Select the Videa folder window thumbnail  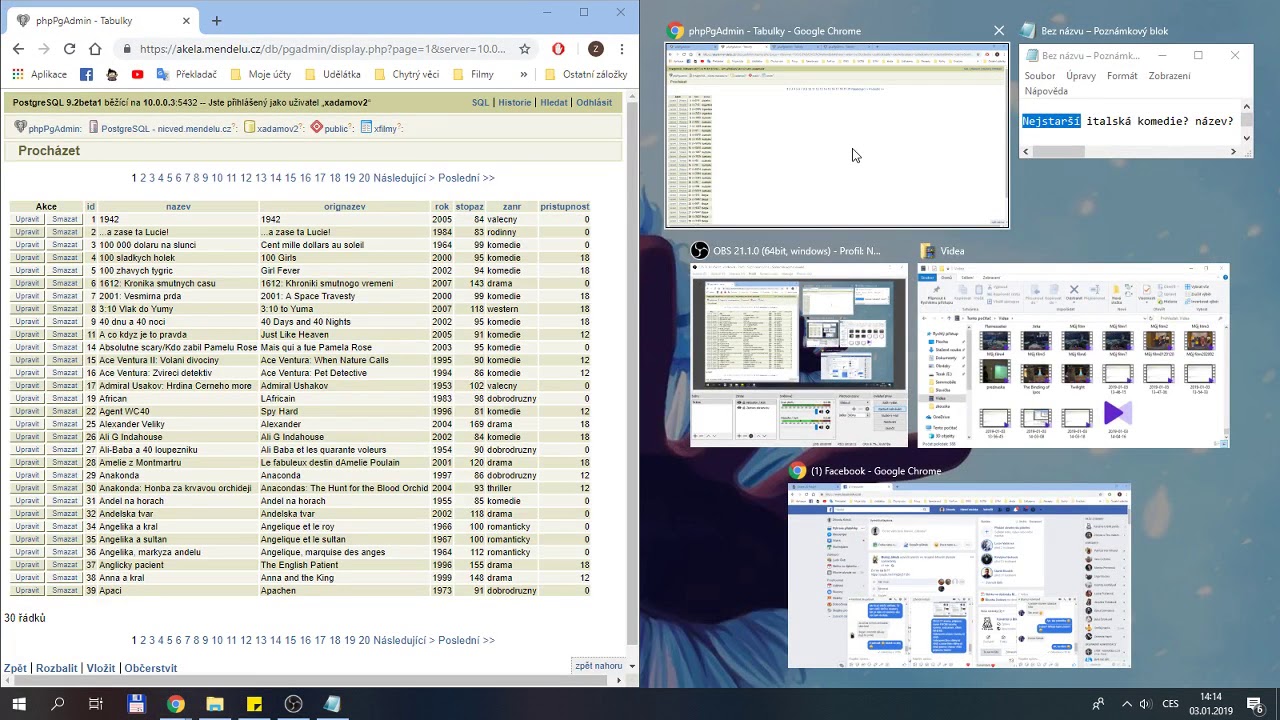tap(1074, 355)
